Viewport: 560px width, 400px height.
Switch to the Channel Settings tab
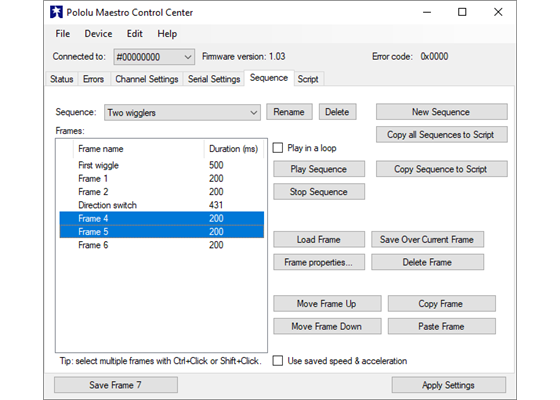pyautogui.click(x=146, y=79)
